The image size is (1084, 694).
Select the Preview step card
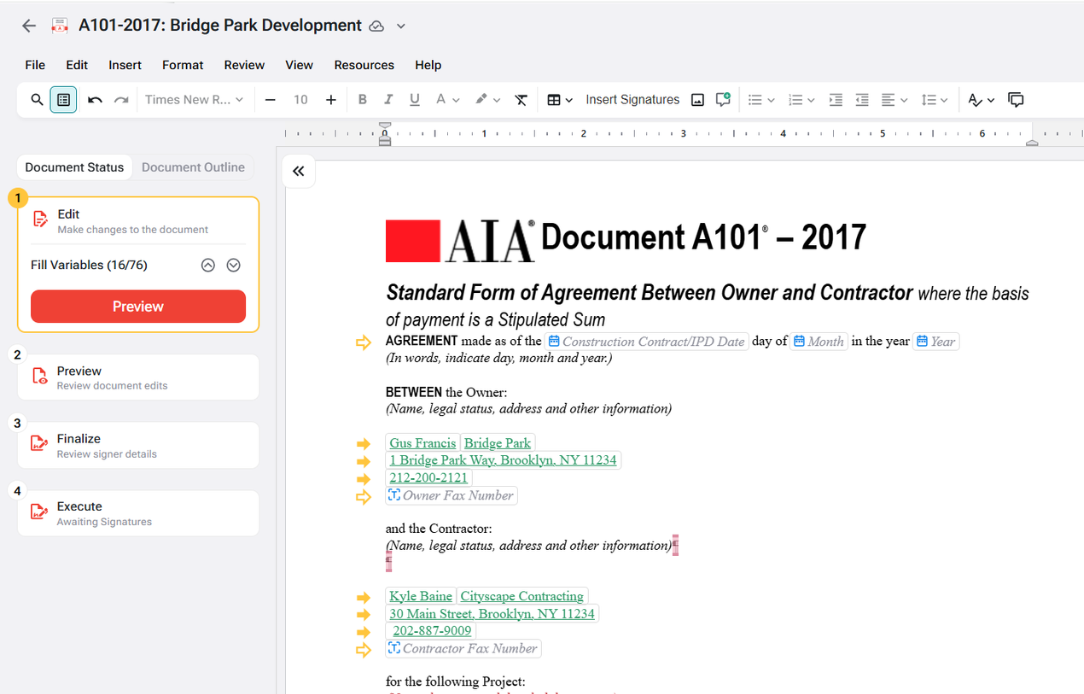tap(138, 377)
